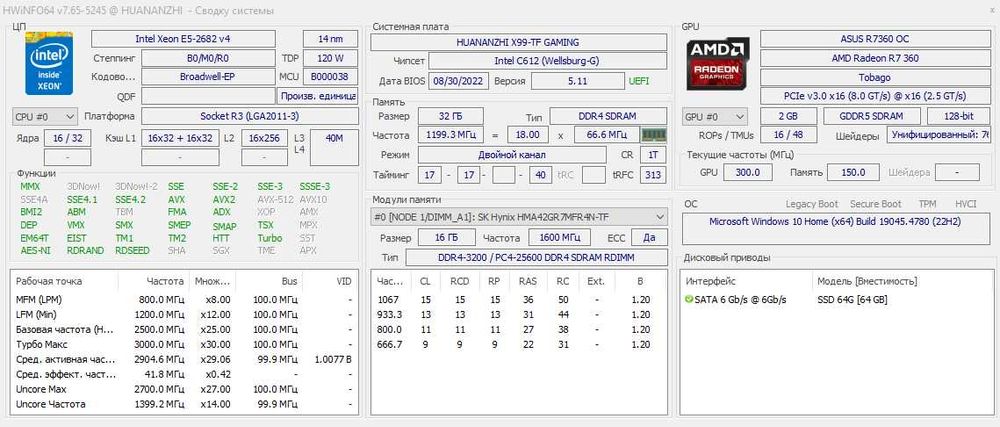Click the green SATA drive status icon

pos(688,300)
